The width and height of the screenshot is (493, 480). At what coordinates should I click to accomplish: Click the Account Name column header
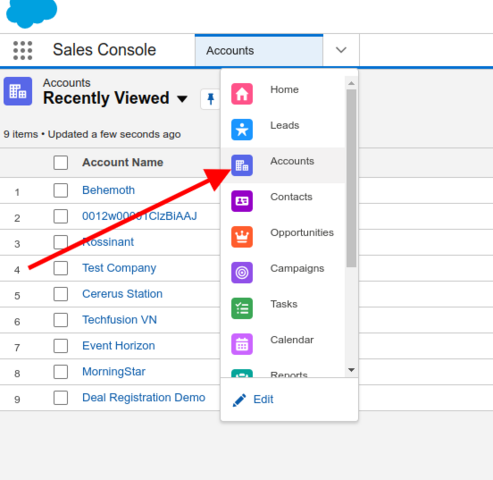pyautogui.click(x=123, y=162)
